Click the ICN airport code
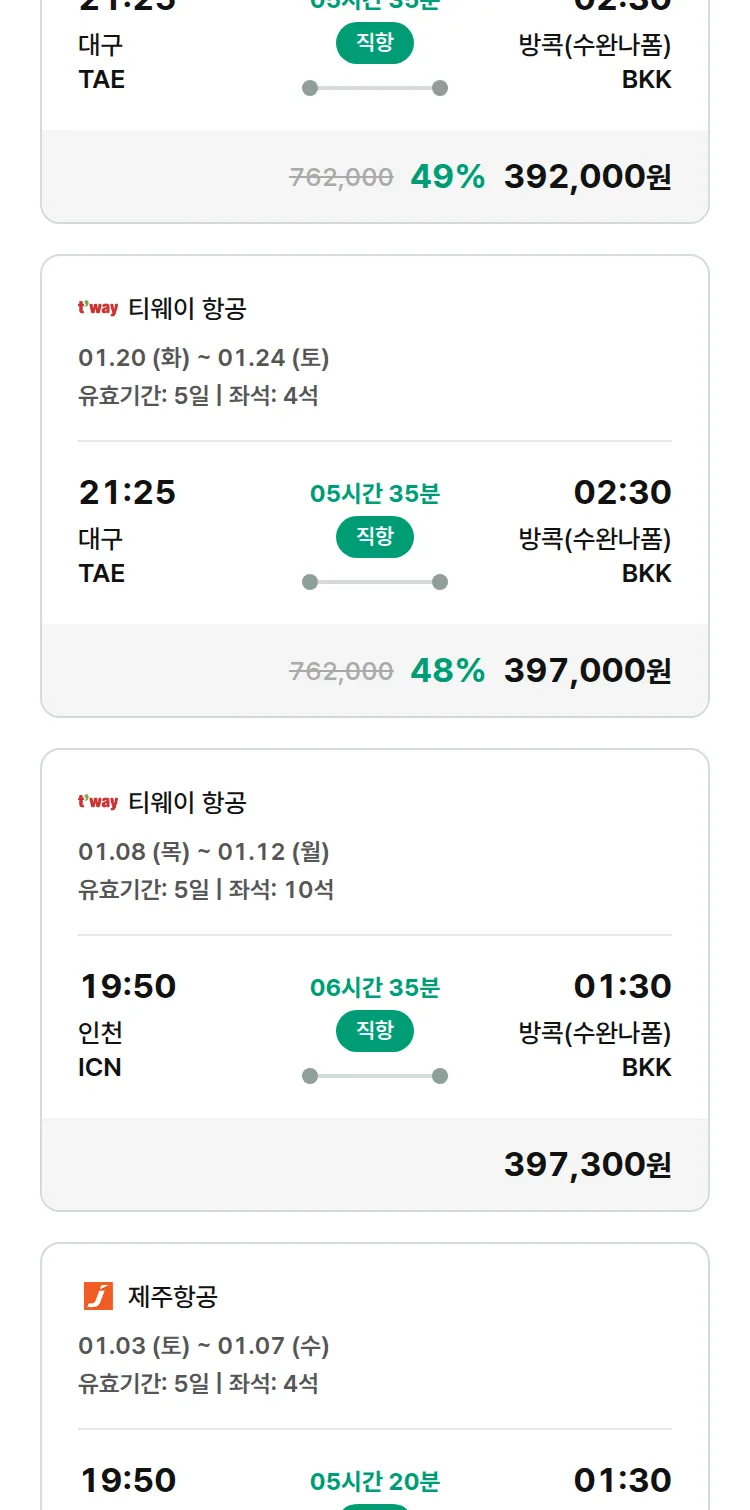The image size is (750, 1510). click(100, 1068)
